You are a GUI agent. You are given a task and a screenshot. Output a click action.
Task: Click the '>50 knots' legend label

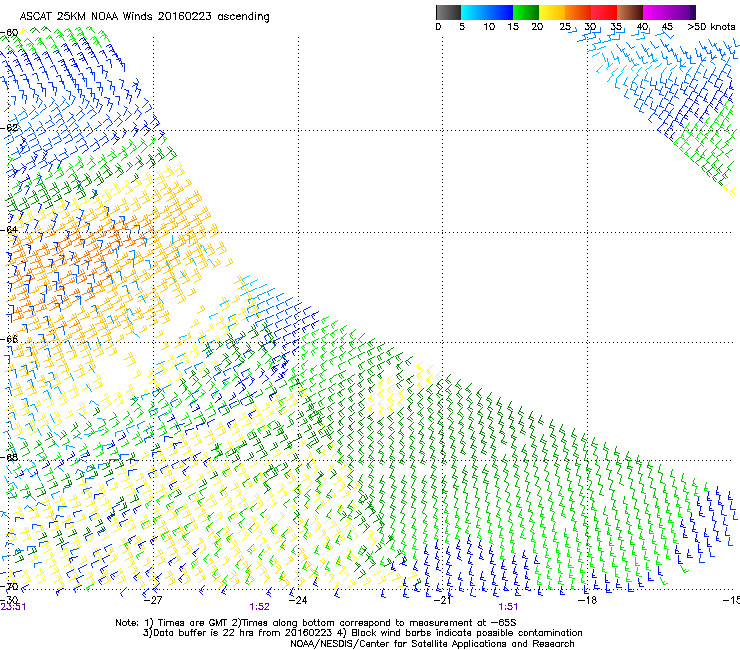pyautogui.click(x=711, y=27)
